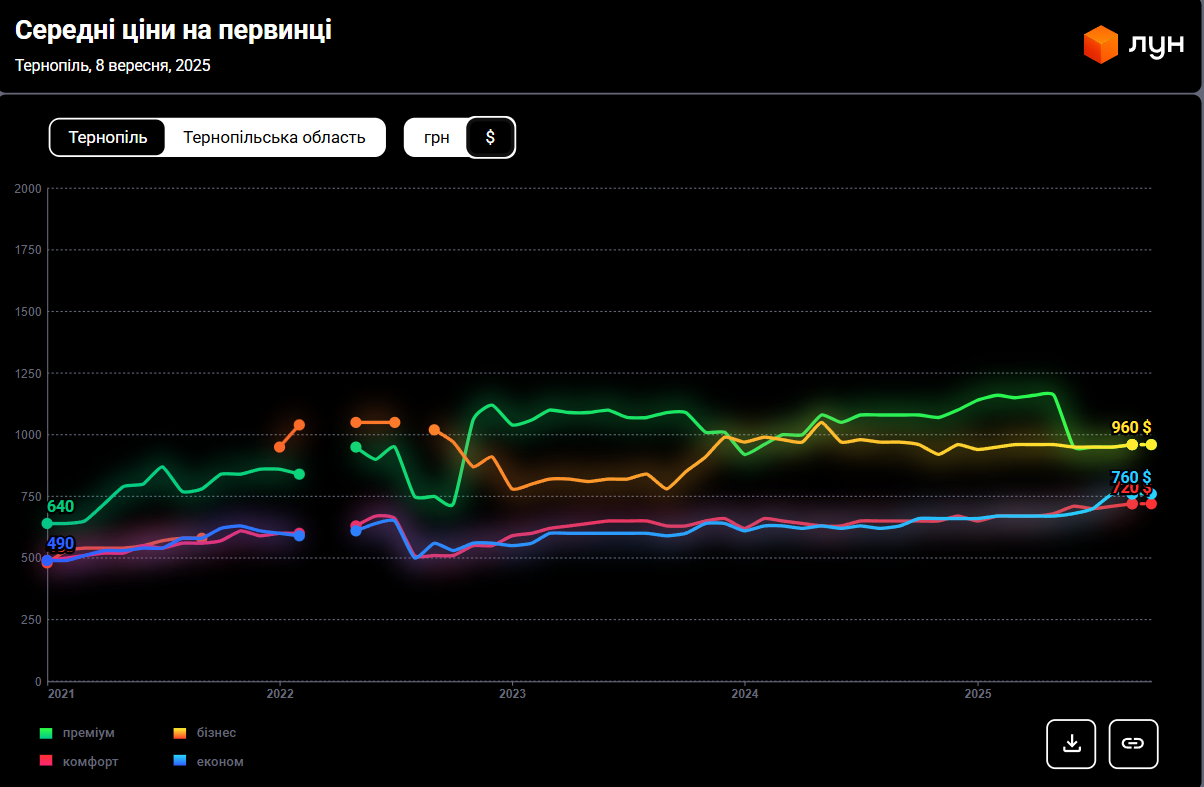Select the Тернопіль tab
This screenshot has width=1204, height=787.
pyautogui.click(x=108, y=137)
